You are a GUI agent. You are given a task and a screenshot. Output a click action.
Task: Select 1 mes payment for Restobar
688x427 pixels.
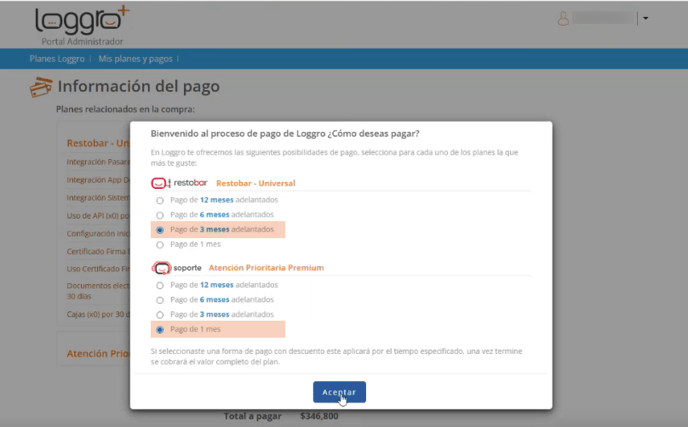(x=160, y=244)
